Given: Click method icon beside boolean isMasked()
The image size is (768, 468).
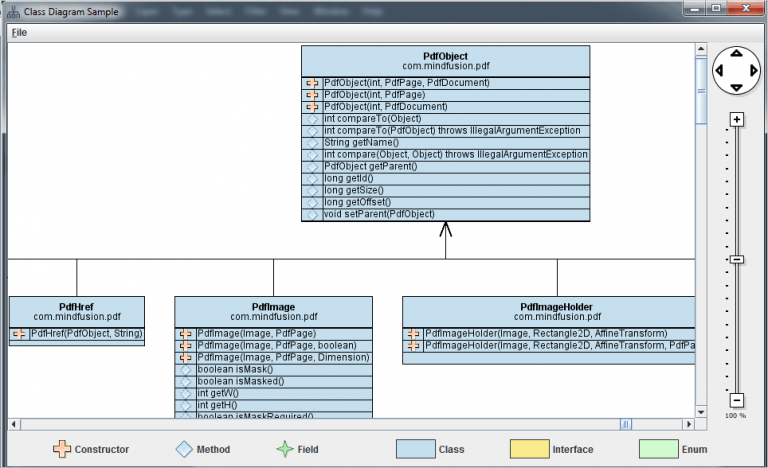Looking at the screenshot, I should [x=186, y=382].
